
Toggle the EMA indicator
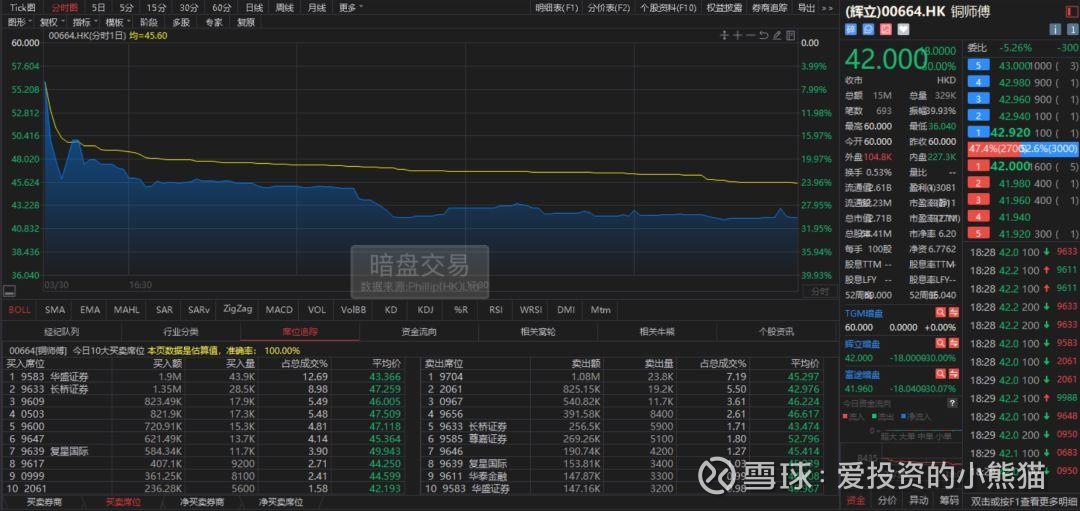pos(90,310)
